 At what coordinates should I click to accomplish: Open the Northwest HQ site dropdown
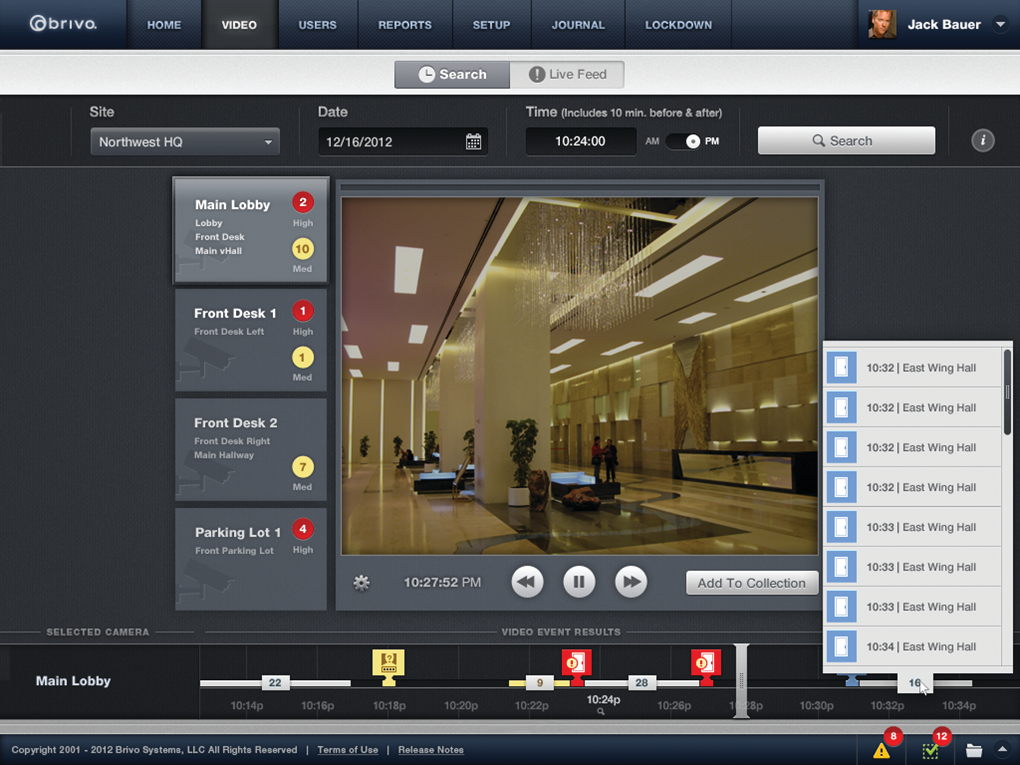click(x=184, y=141)
